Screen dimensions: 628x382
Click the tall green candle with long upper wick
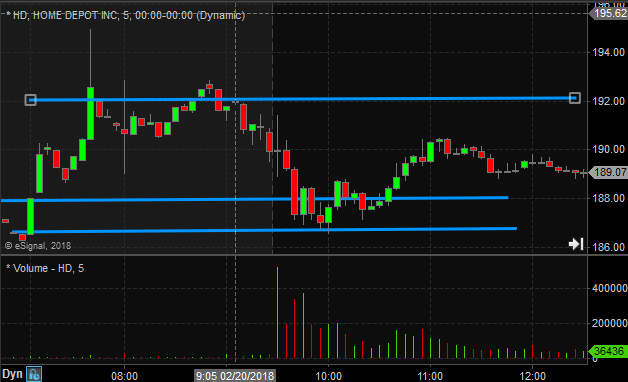[x=91, y=113]
